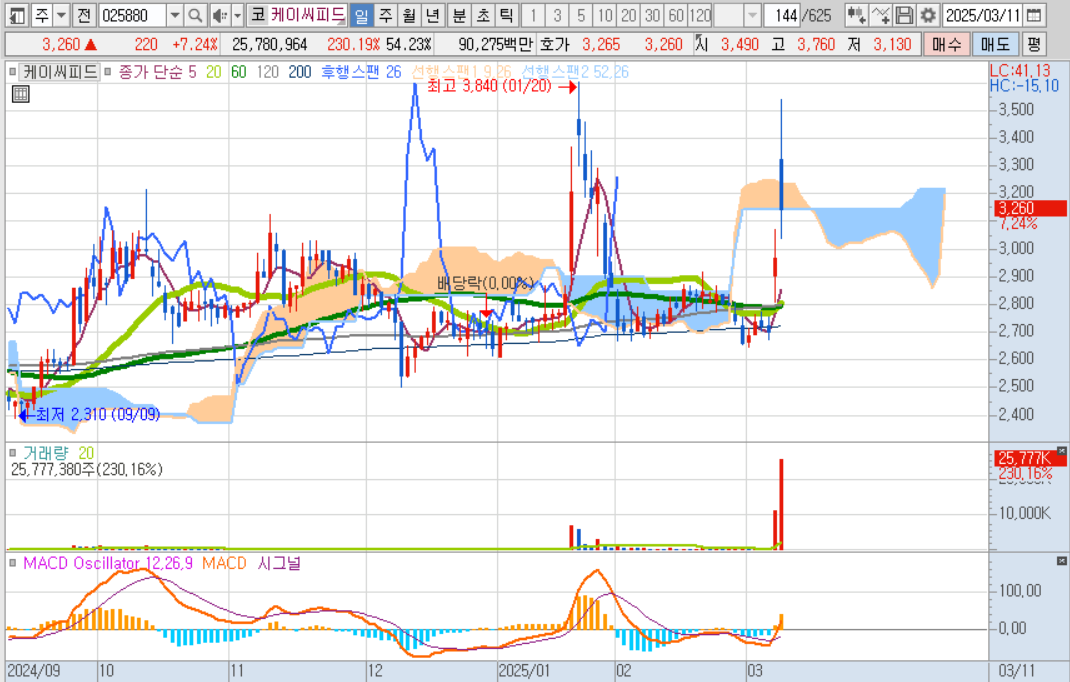Choose interval 60 button

tap(676, 14)
